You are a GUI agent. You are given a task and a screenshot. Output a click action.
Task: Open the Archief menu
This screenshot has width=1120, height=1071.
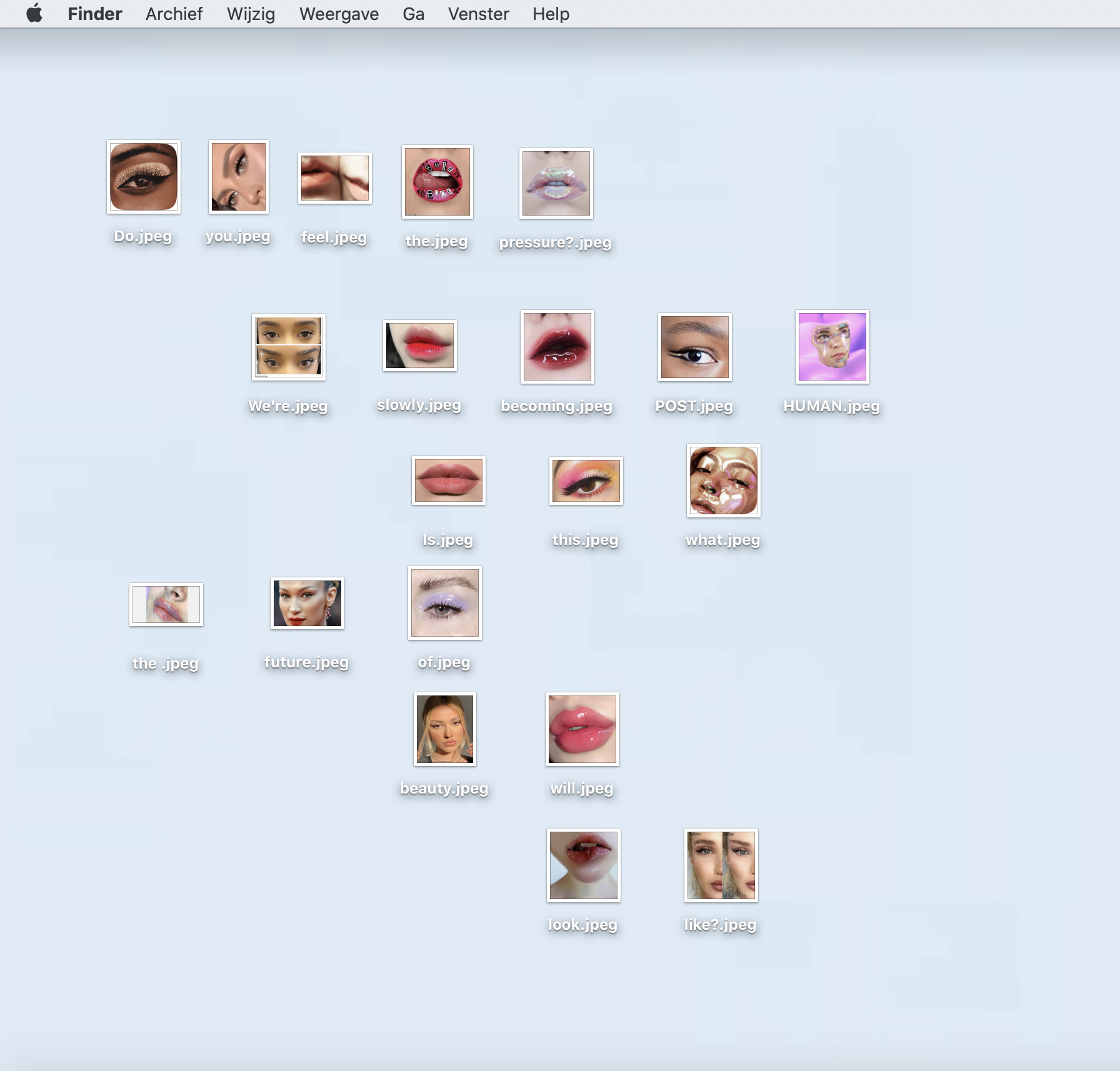[174, 14]
